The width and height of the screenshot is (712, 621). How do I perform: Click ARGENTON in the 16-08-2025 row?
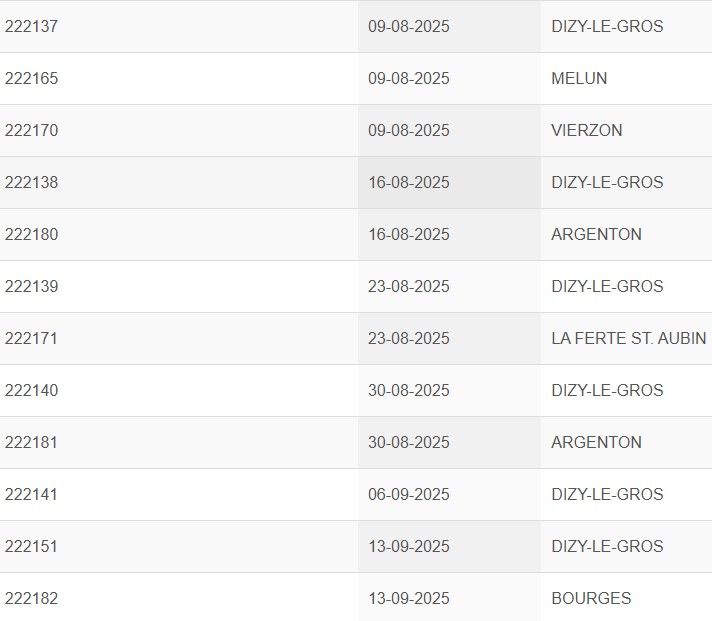tap(596, 234)
